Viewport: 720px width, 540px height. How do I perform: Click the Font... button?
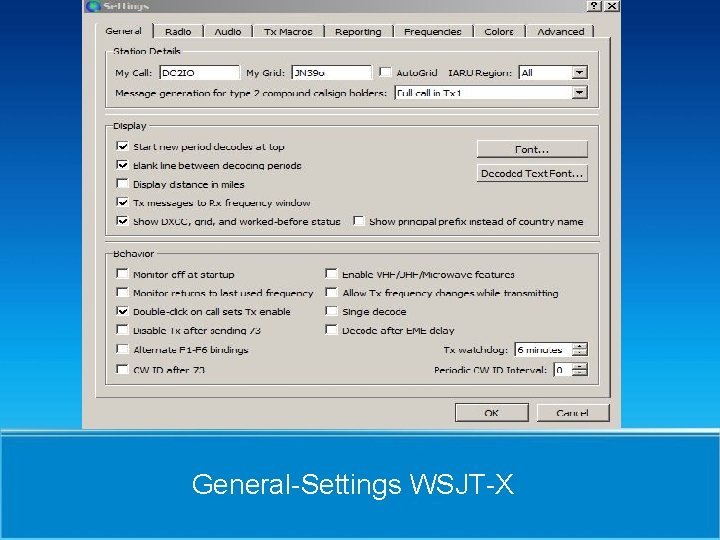[532, 149]
